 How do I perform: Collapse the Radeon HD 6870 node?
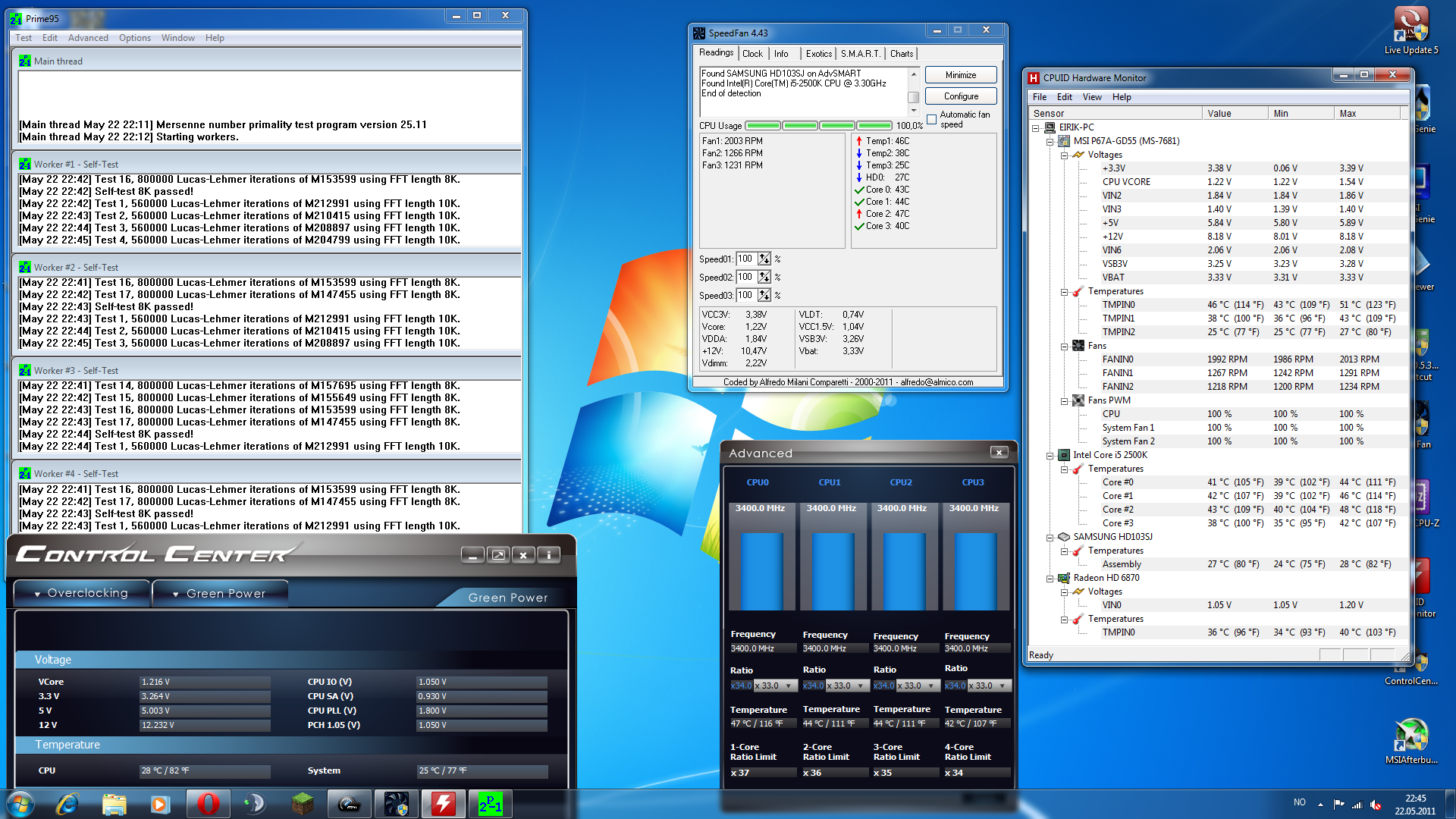click(1050, 578)
